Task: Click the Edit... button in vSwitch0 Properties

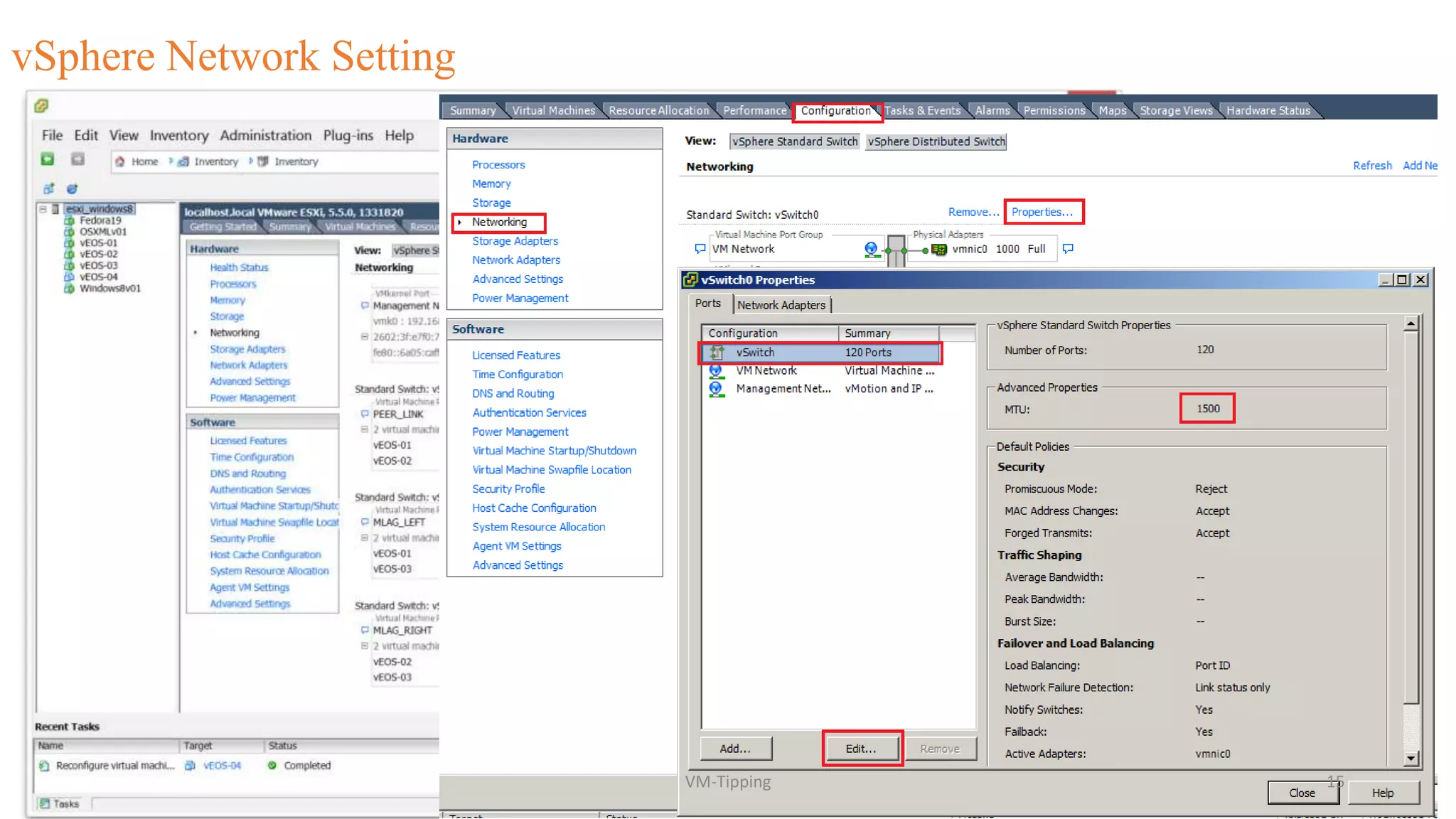Action: [861, 749]
